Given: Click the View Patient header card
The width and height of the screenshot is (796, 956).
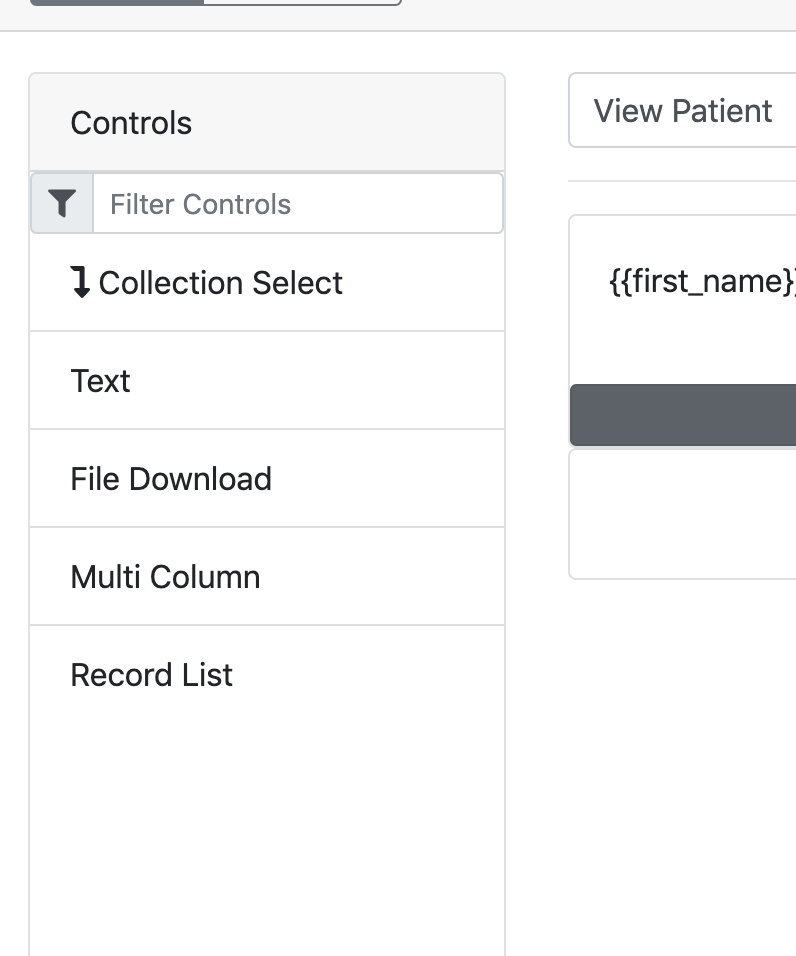Looking at the screenshot, I should click(x=683, y=110).
